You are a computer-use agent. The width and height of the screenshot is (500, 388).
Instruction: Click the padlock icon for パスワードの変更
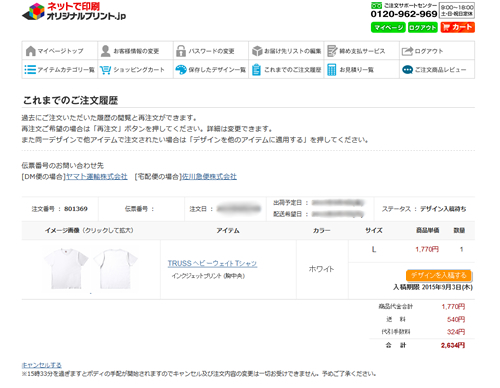coord(181,51)
